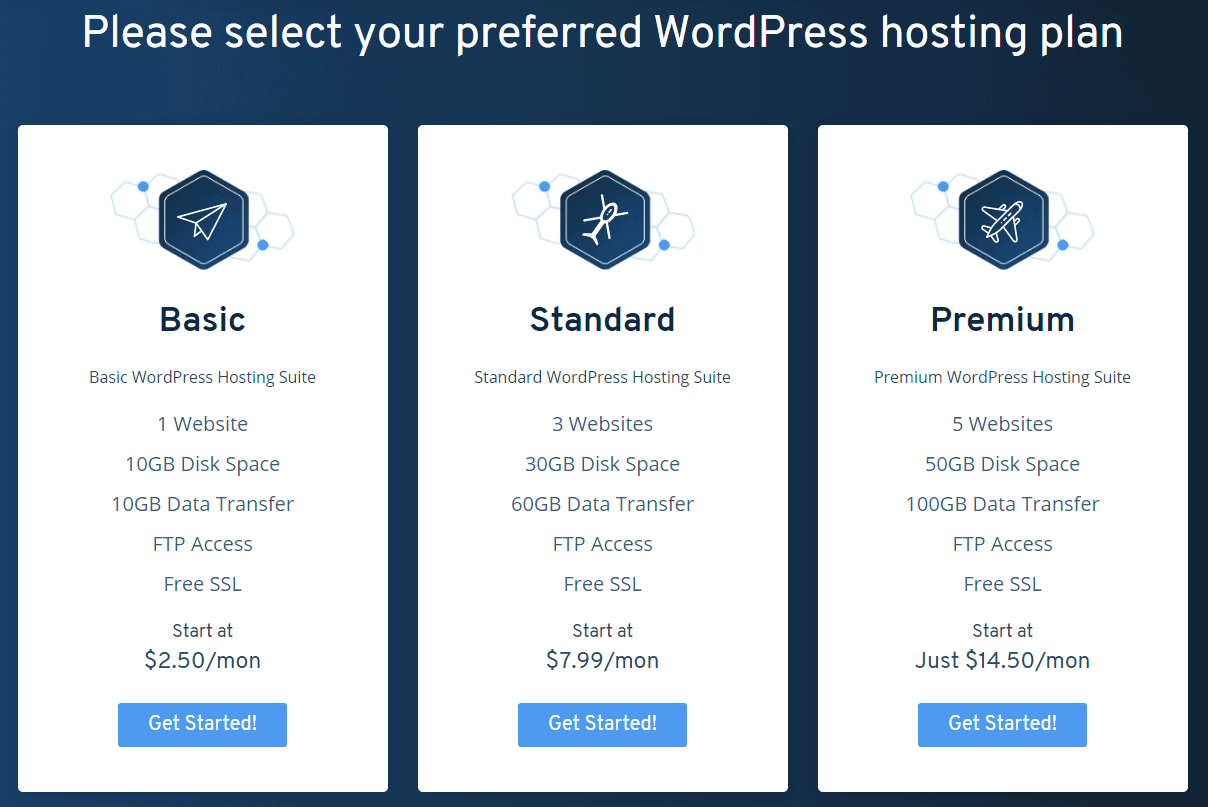Click the Just $14.50/mon price
The height and width of the screenshot is (807, 1208).
point(1002,660)
